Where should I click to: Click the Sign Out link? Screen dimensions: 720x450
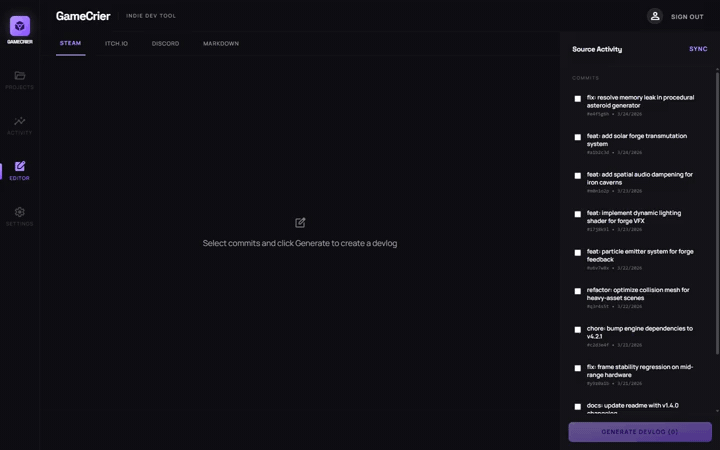click(687, 17)
